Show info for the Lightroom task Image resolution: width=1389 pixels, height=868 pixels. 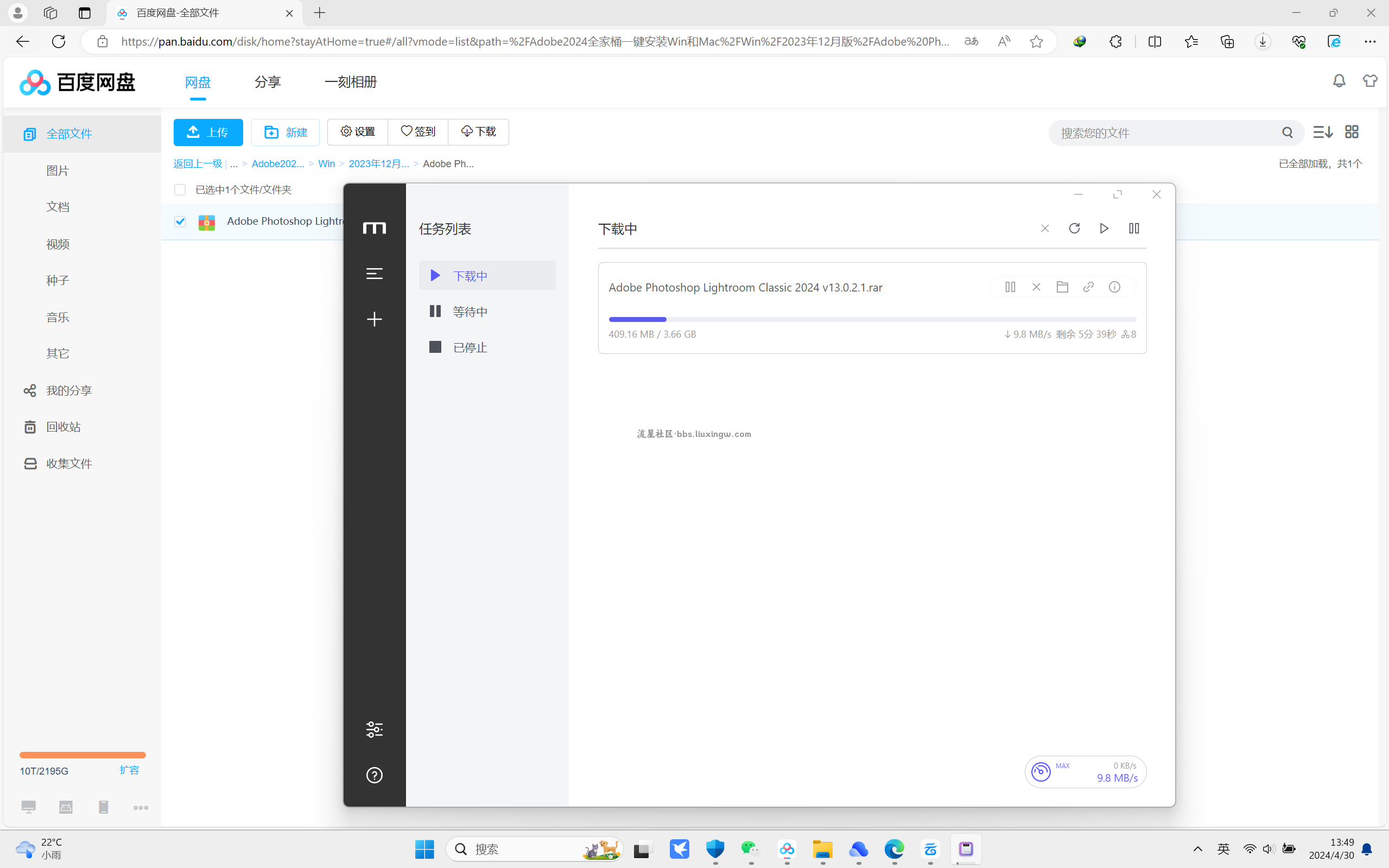(1114, 287)
